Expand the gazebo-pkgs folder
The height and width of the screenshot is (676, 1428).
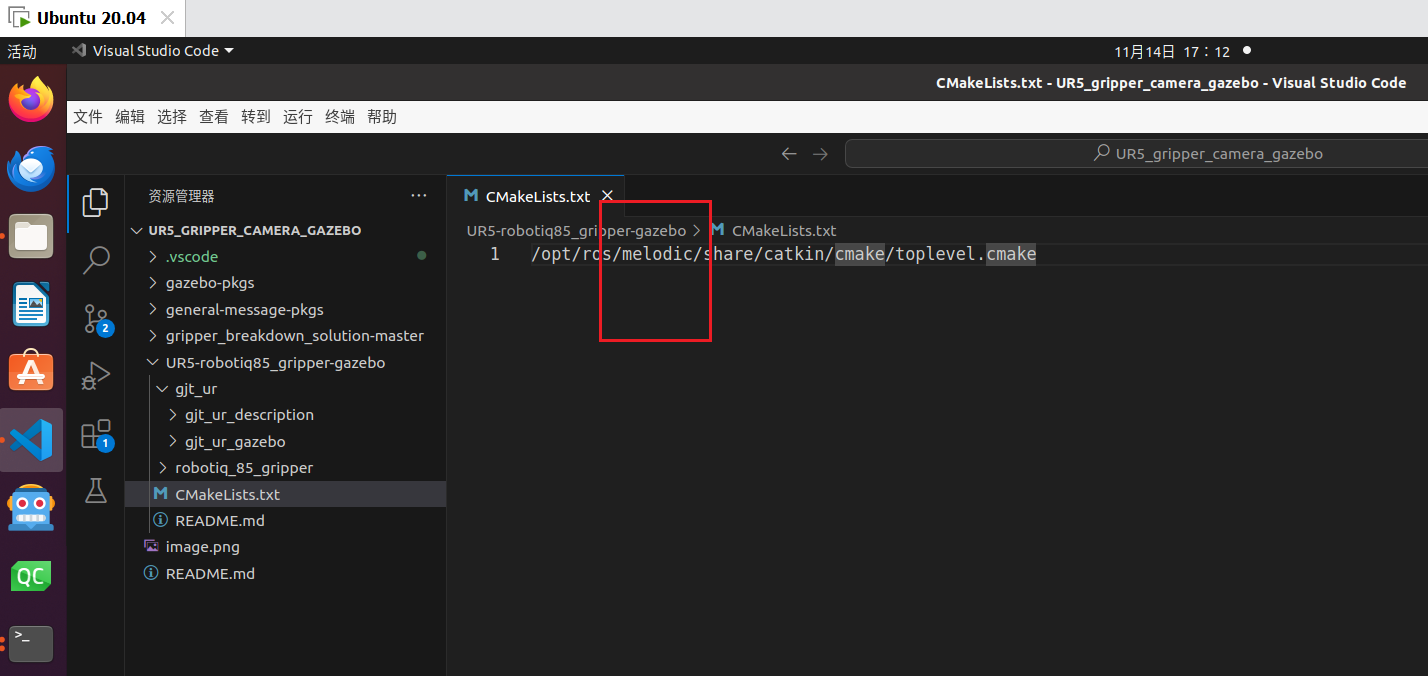pyautogui.click(x=153, y=283)
